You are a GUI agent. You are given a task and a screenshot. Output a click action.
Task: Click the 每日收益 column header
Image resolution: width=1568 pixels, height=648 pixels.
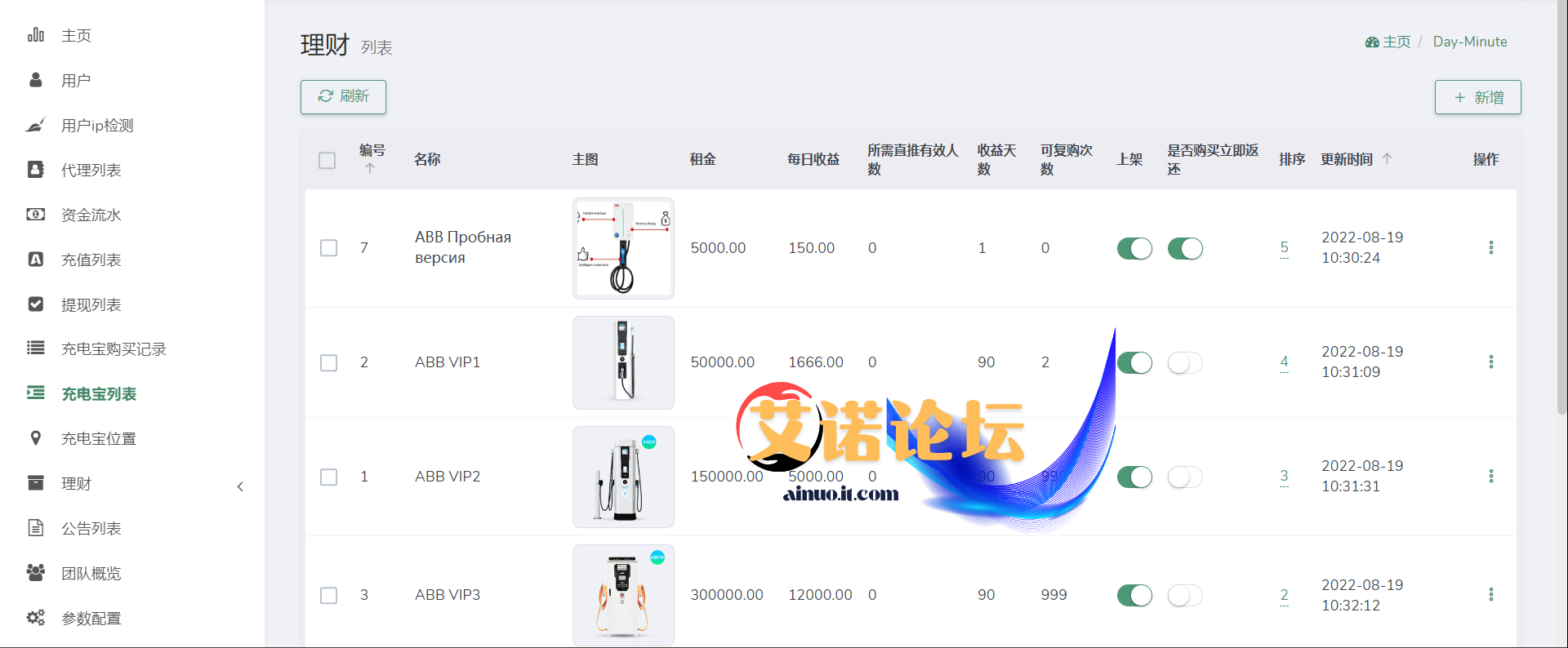pos(813,159)
